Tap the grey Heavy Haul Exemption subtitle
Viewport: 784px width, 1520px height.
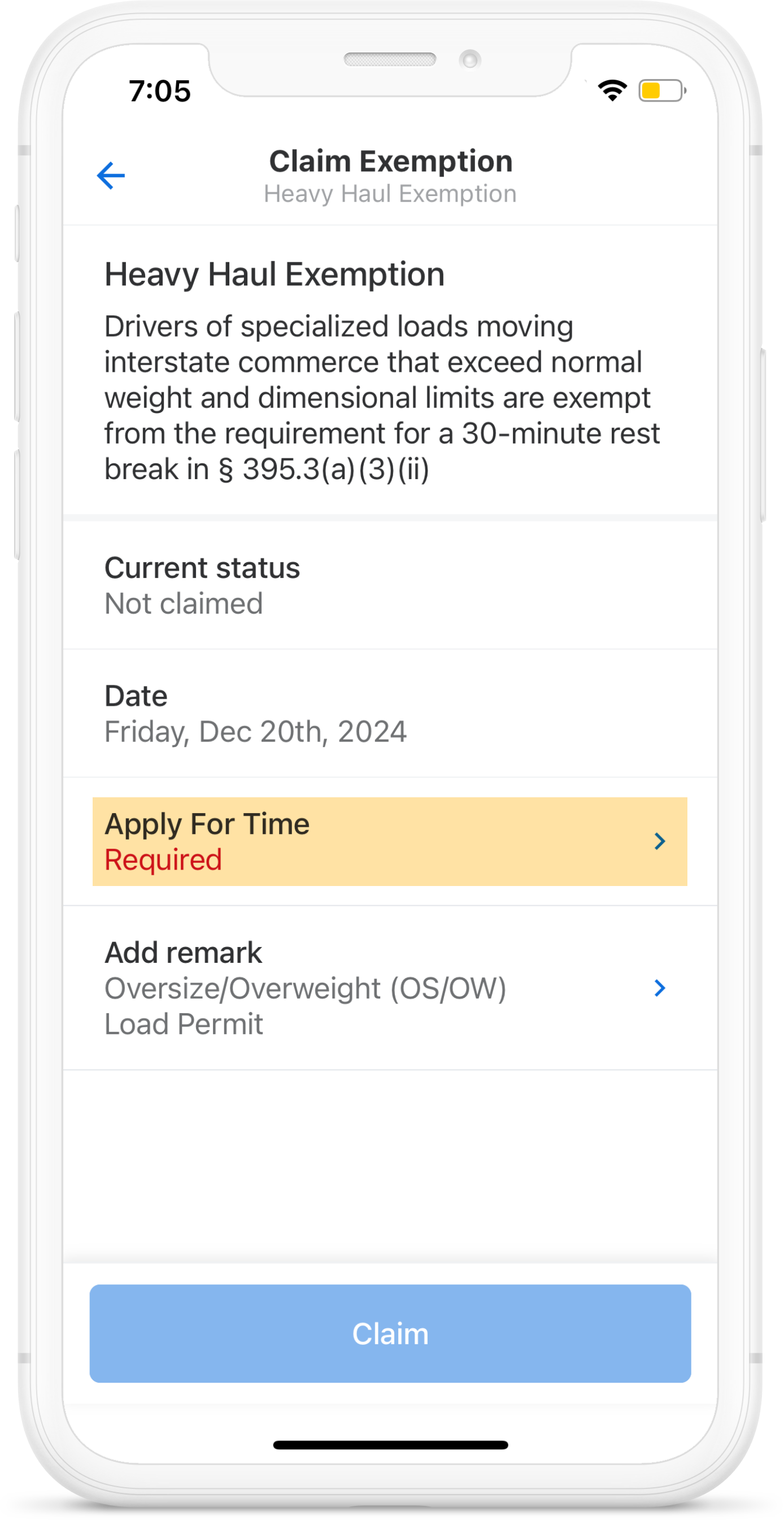click(x=390, y=194)
